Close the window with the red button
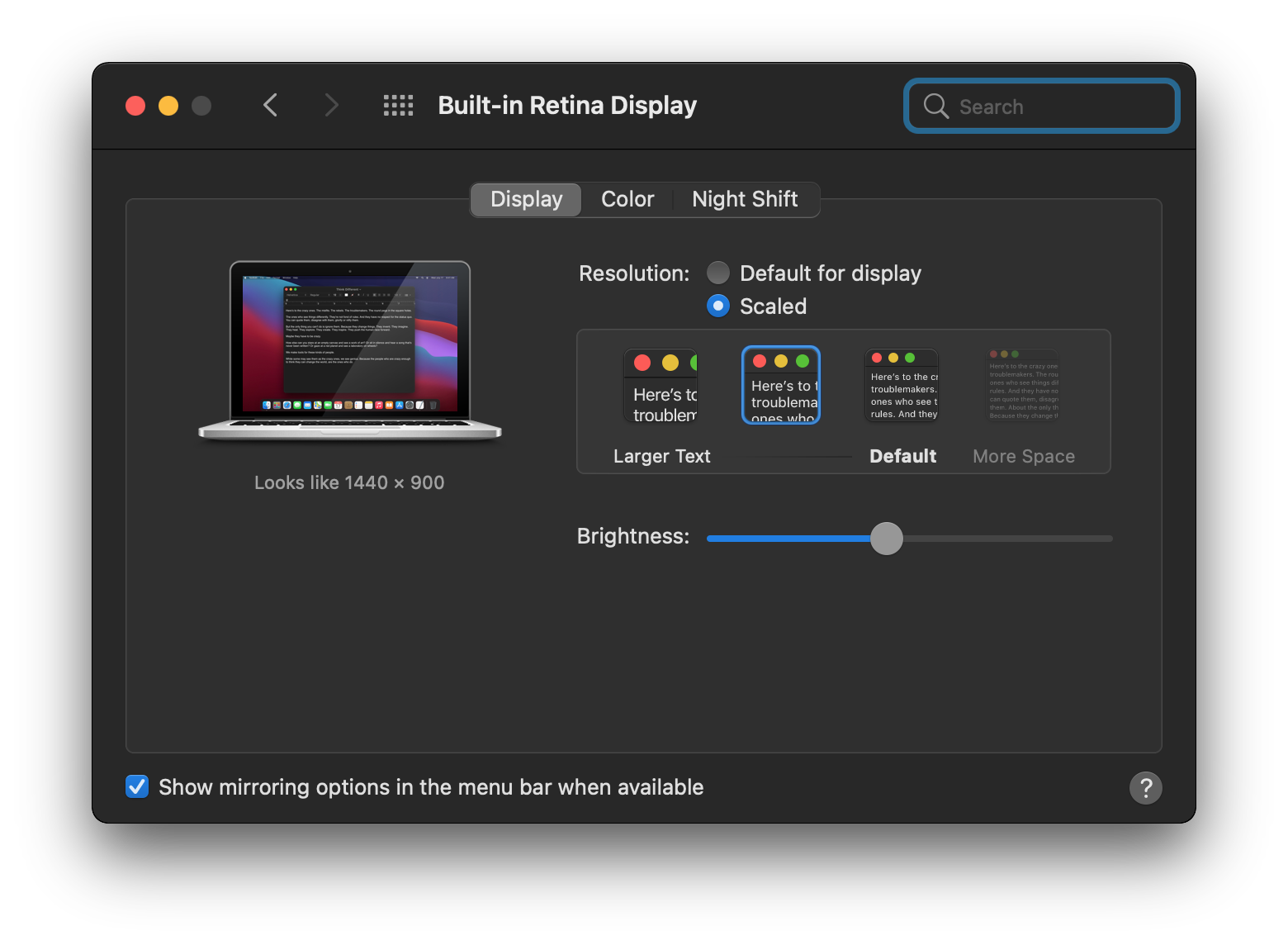 coord(135,106)
